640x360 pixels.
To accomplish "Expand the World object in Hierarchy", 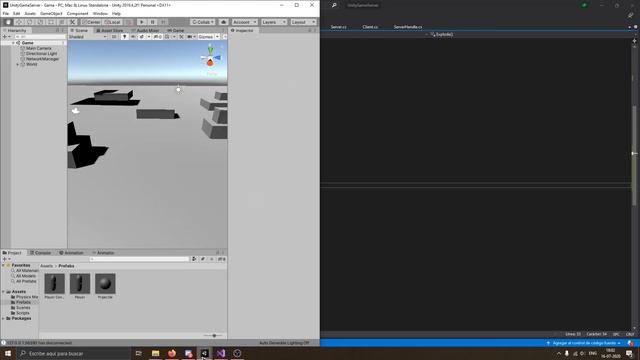I will click(18, 64).
